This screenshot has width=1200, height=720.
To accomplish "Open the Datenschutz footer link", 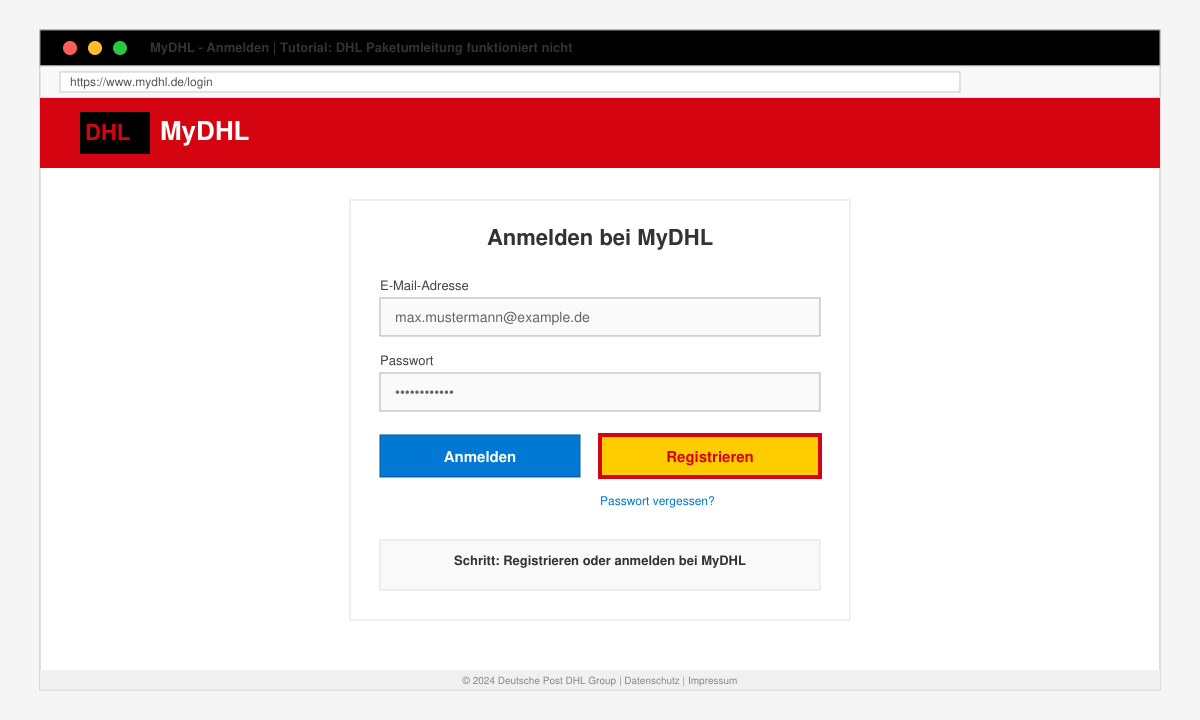I will (x=652, y=680).
